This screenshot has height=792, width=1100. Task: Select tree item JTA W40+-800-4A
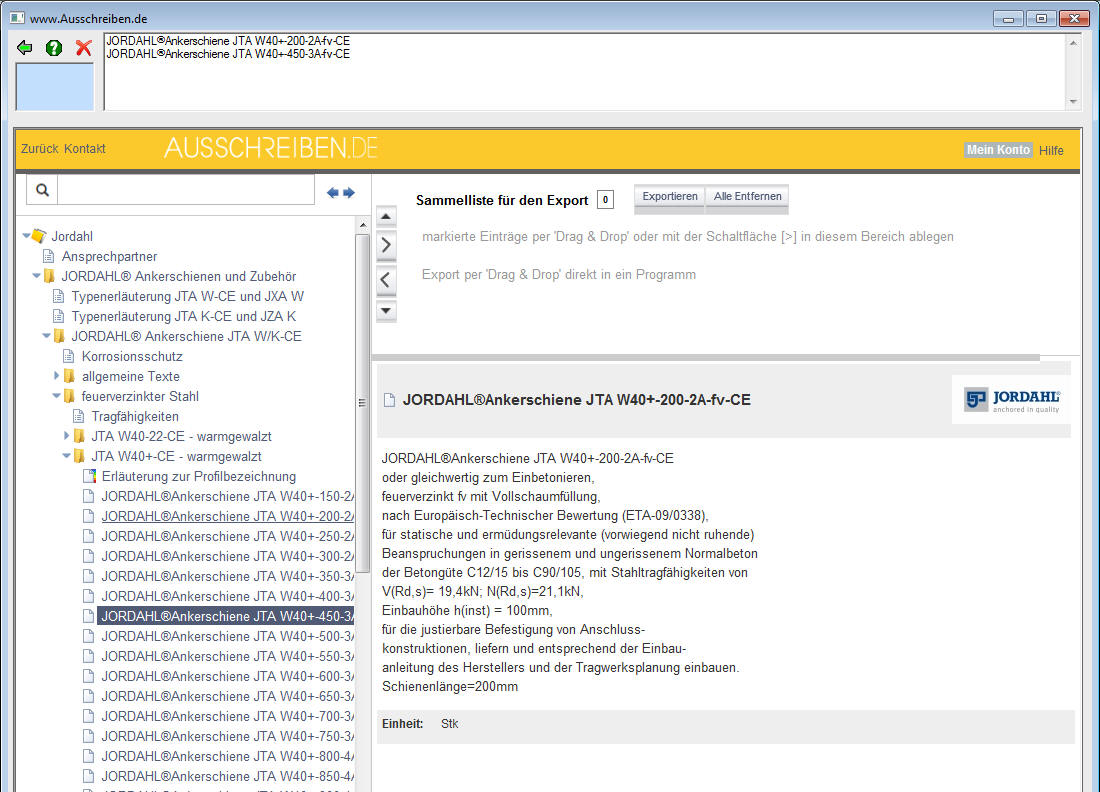point(227,756)
